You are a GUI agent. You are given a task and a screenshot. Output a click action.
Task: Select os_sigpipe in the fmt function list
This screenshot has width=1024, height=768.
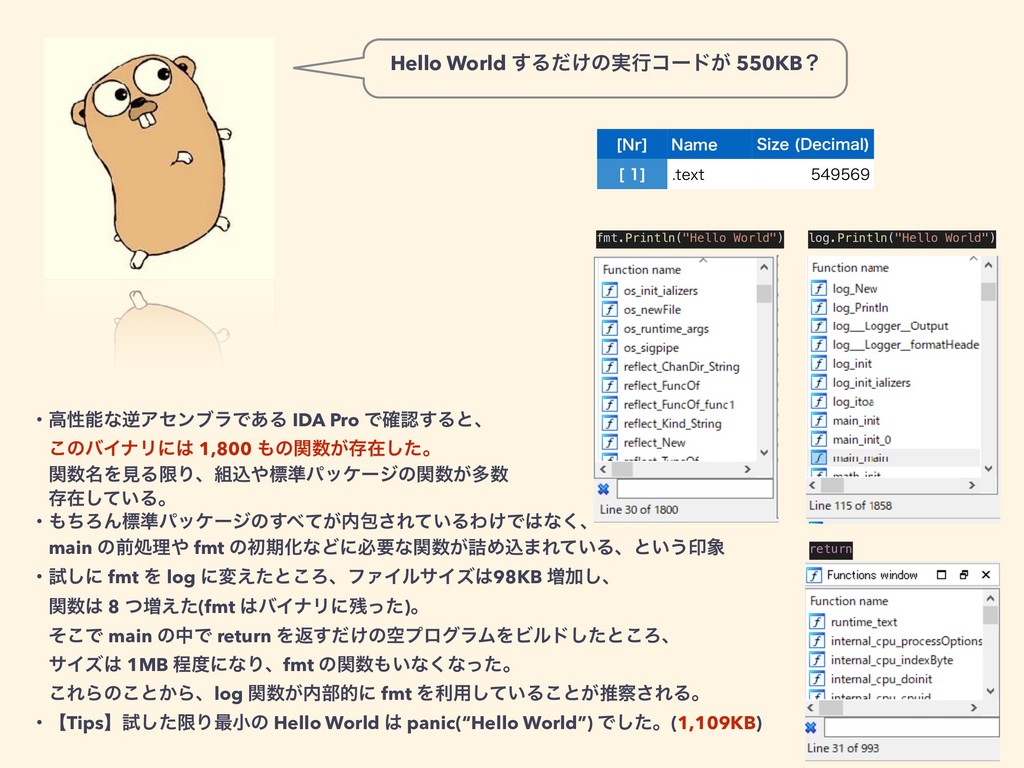651,347
